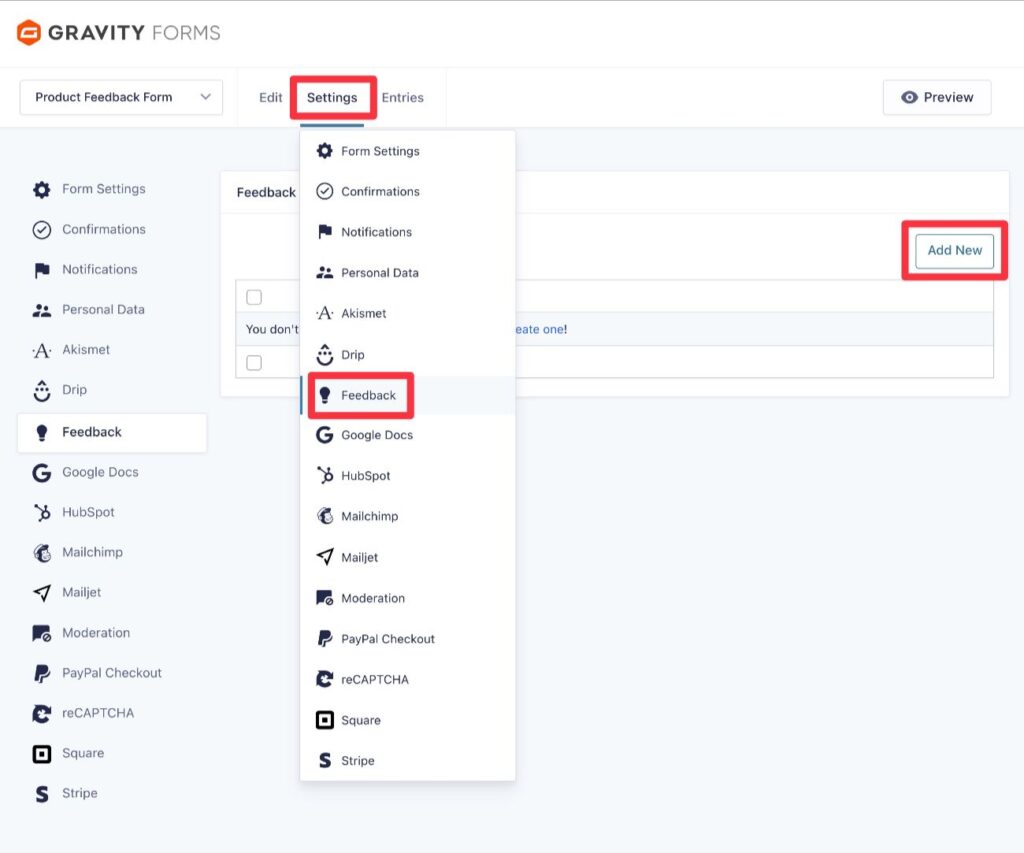Open Google Docs label in the left sidebar
The width and height of the screenshot is (1024, 853).
101,472
